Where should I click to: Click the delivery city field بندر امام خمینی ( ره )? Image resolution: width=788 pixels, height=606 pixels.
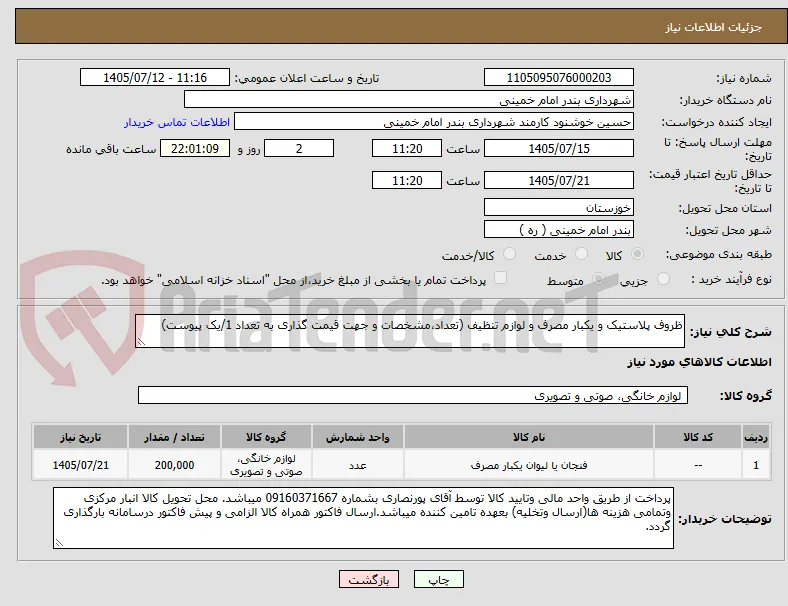[x=558, y=230]
